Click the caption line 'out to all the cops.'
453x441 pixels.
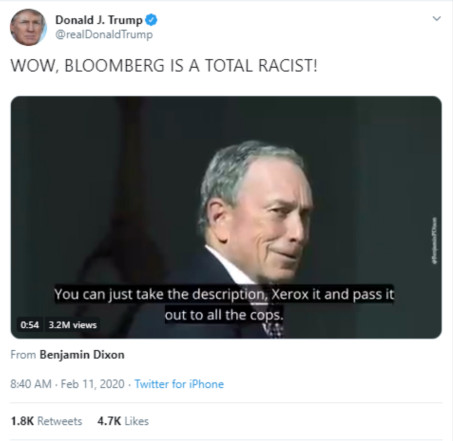[224, 315]
